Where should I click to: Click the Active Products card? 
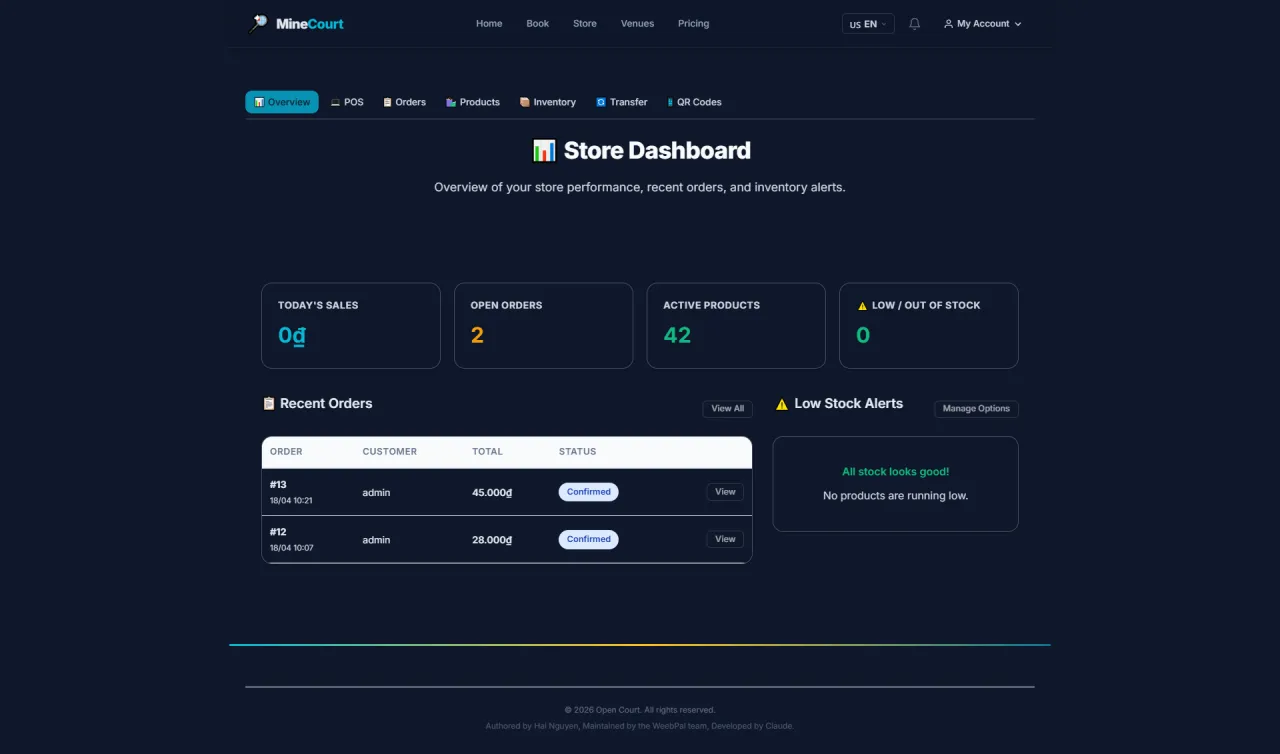(x=736, y=326)
